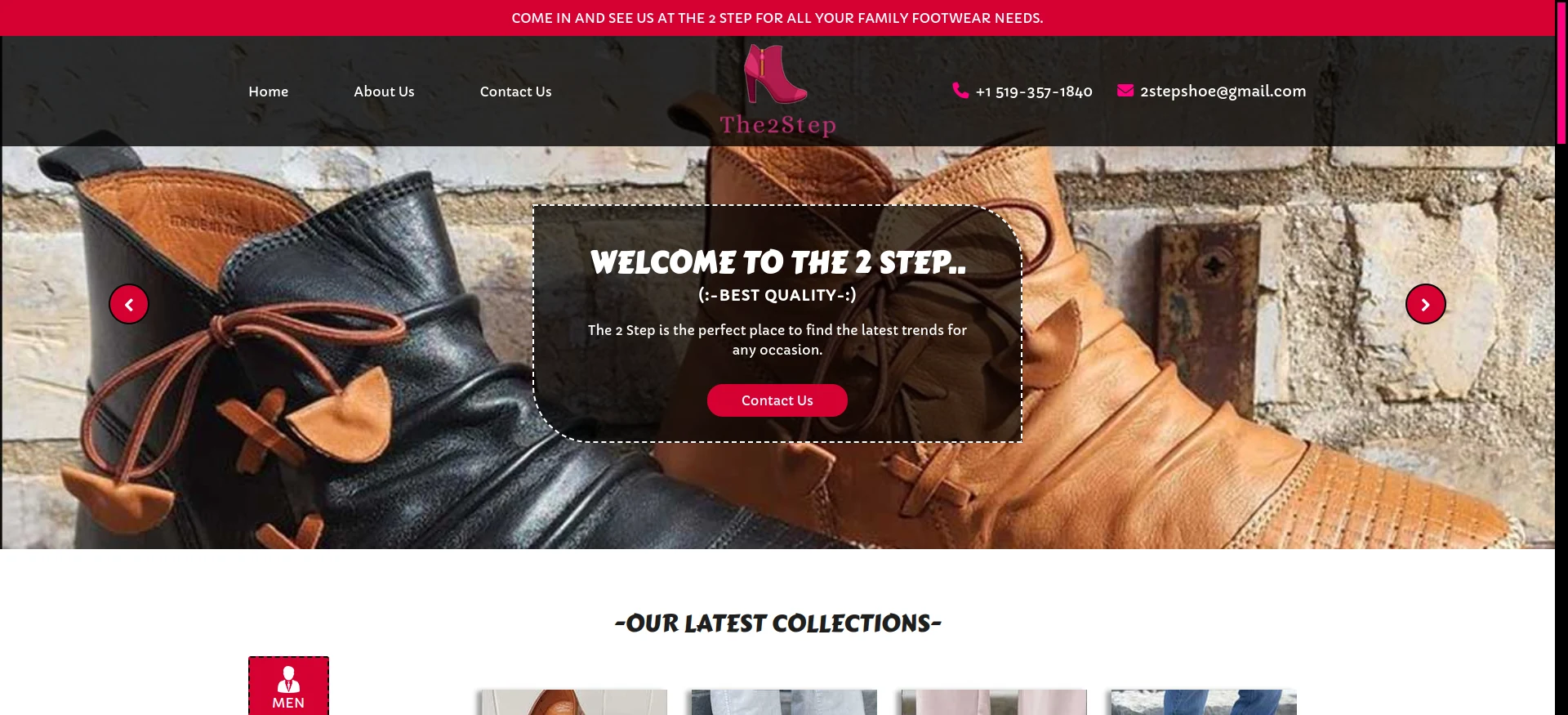The image size is (1568, 715).
Task: Open the blue jeans product thumbnail
Action: pyautogui.click(x=1203, y=702)
